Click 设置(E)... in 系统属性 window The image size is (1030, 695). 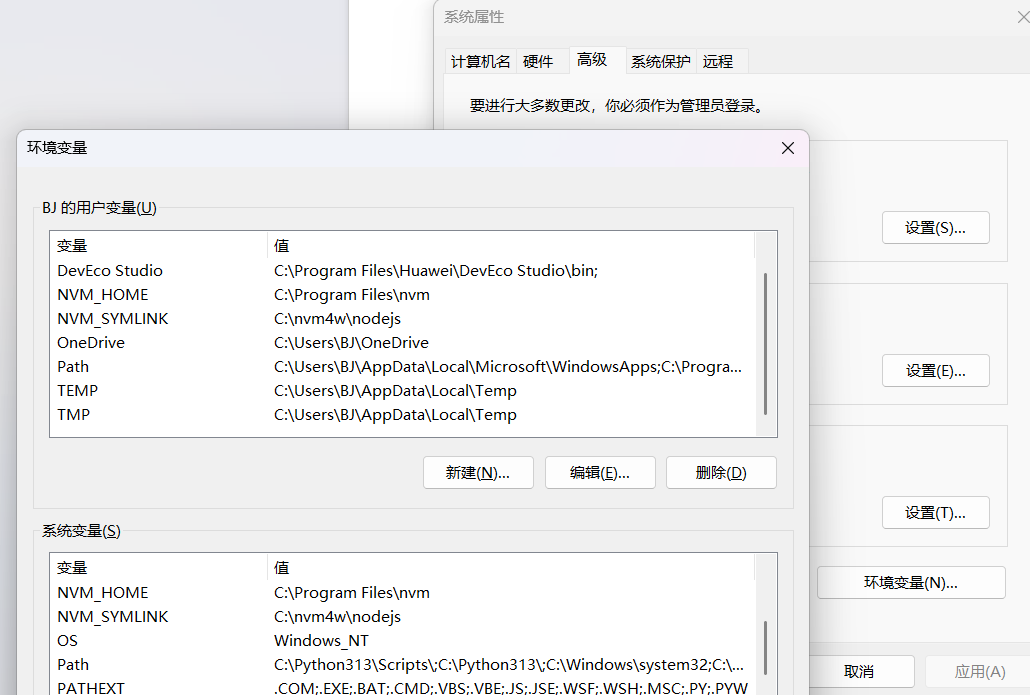click(935, 371)
